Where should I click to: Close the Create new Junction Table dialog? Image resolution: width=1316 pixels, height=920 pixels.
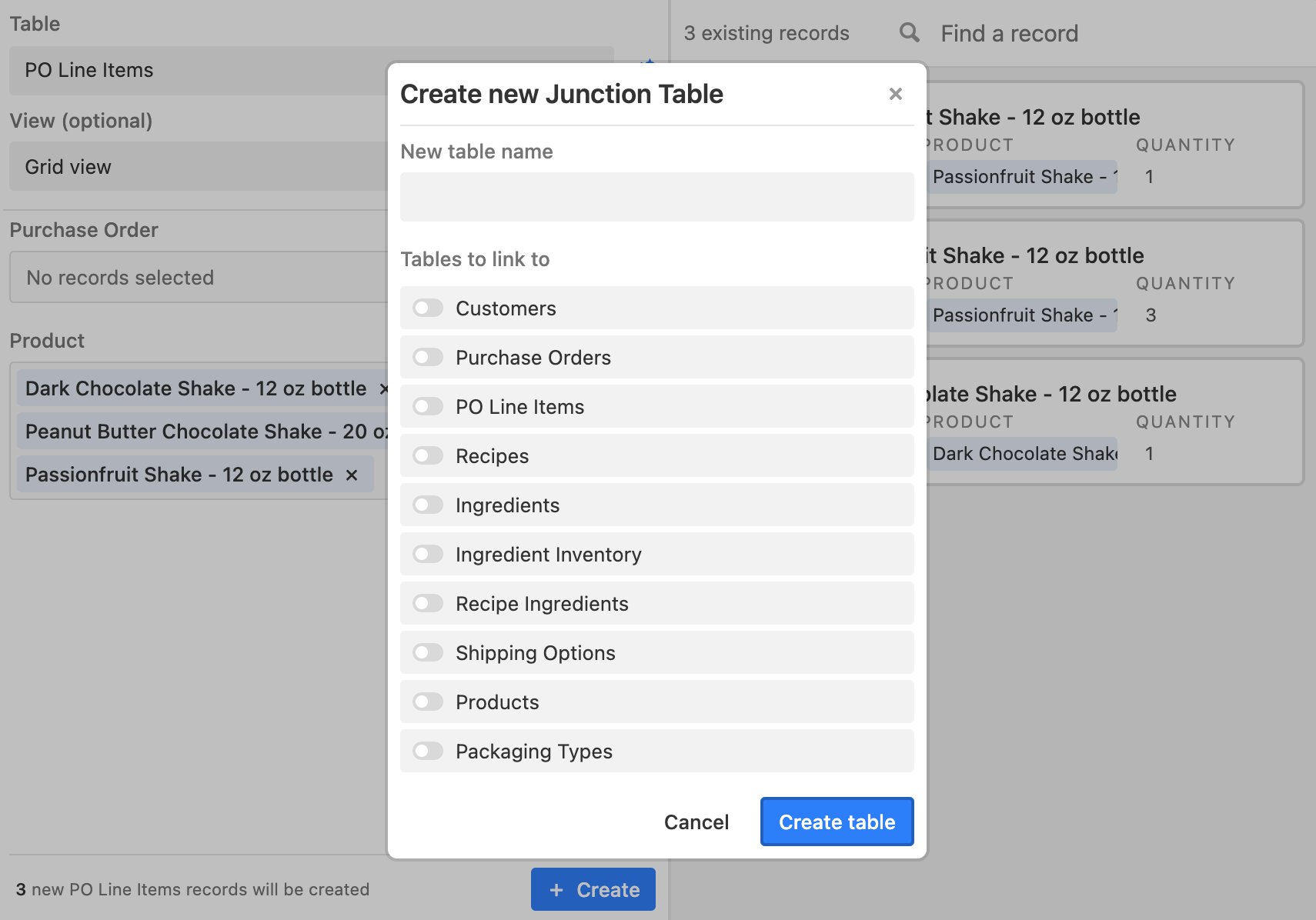tap(895, 94)
